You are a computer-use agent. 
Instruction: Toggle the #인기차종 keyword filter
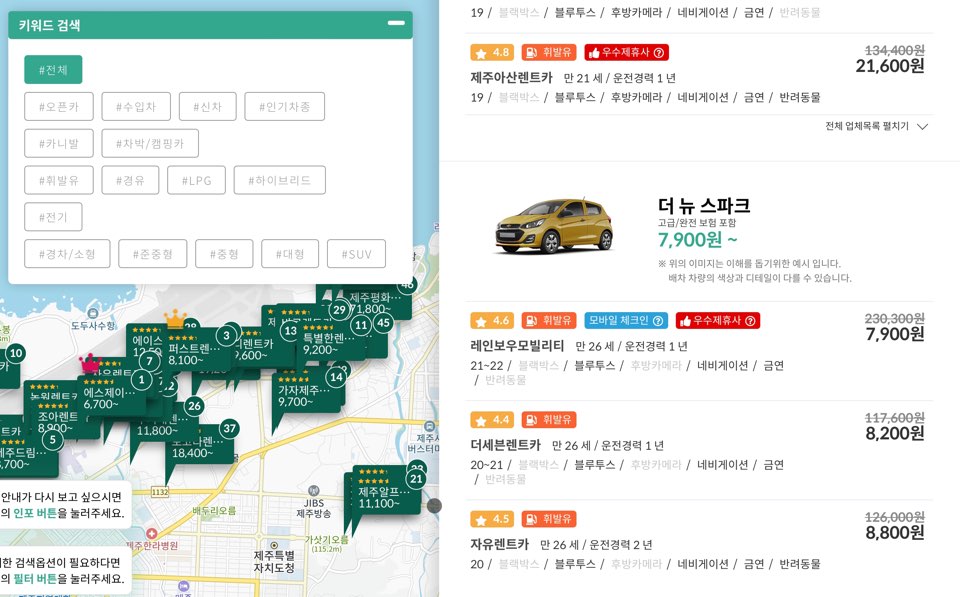pyautogui.click(x=285, y=107)
